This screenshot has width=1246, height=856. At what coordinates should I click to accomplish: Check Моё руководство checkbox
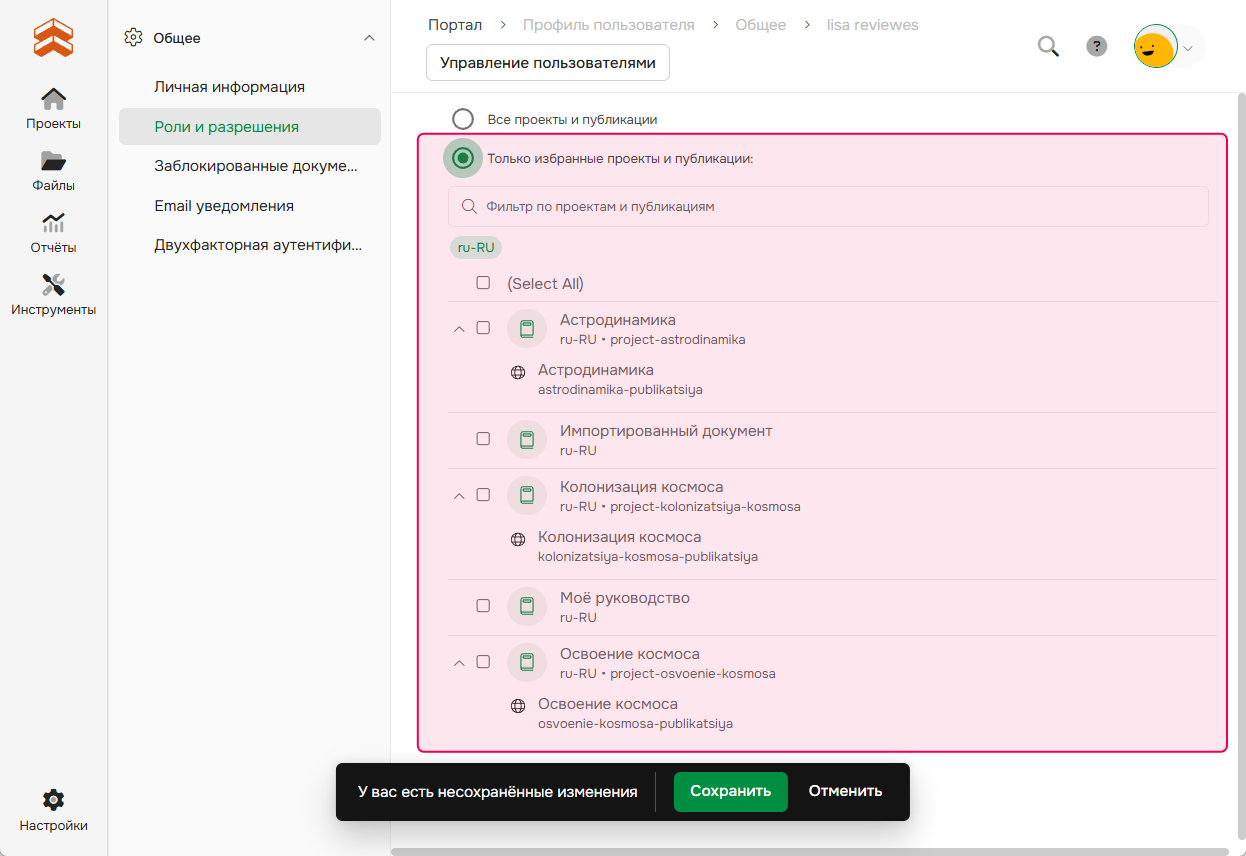[483, 606]
